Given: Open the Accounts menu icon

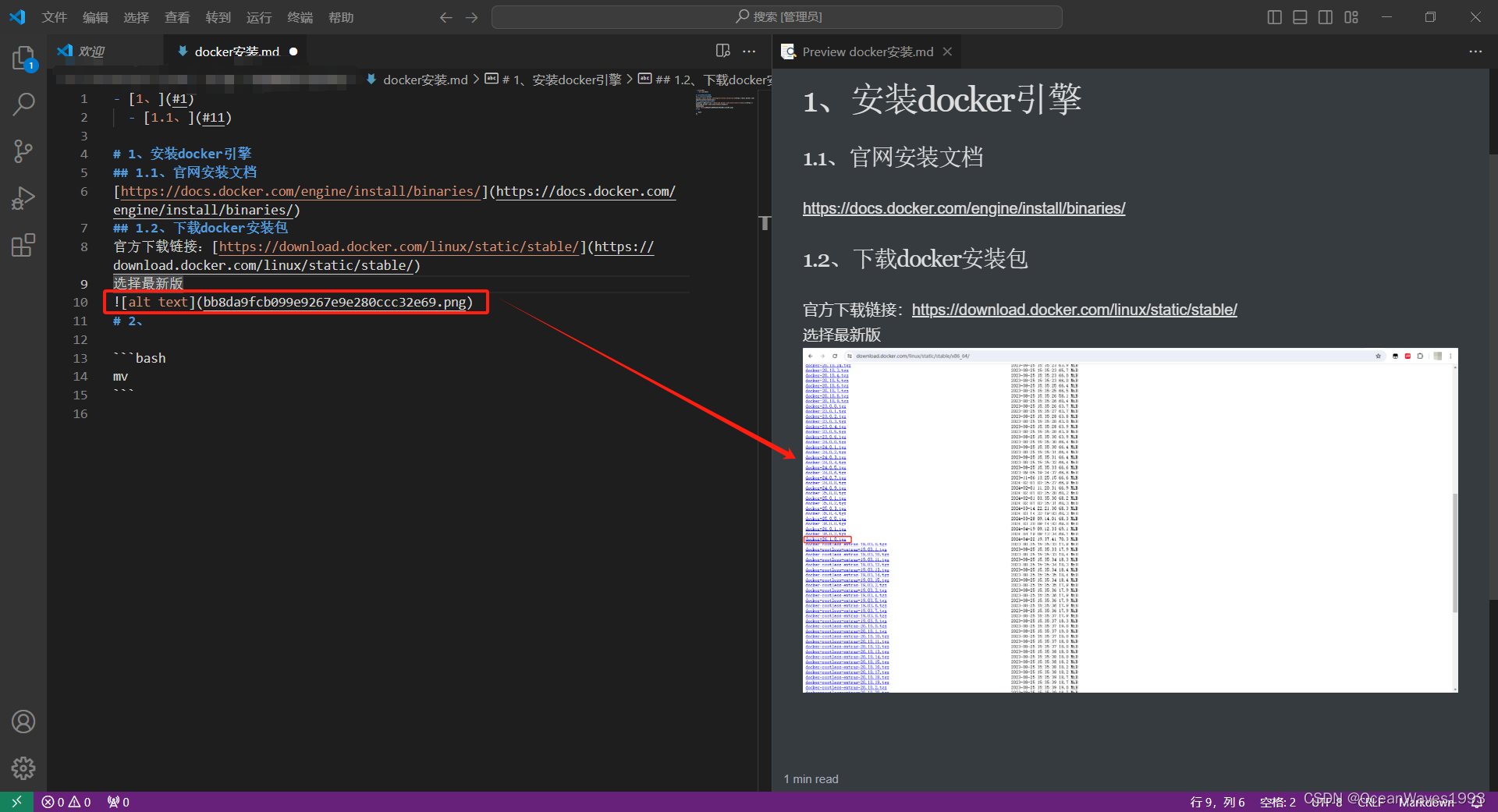Looking at the screenshot, I should coord(23,722).
